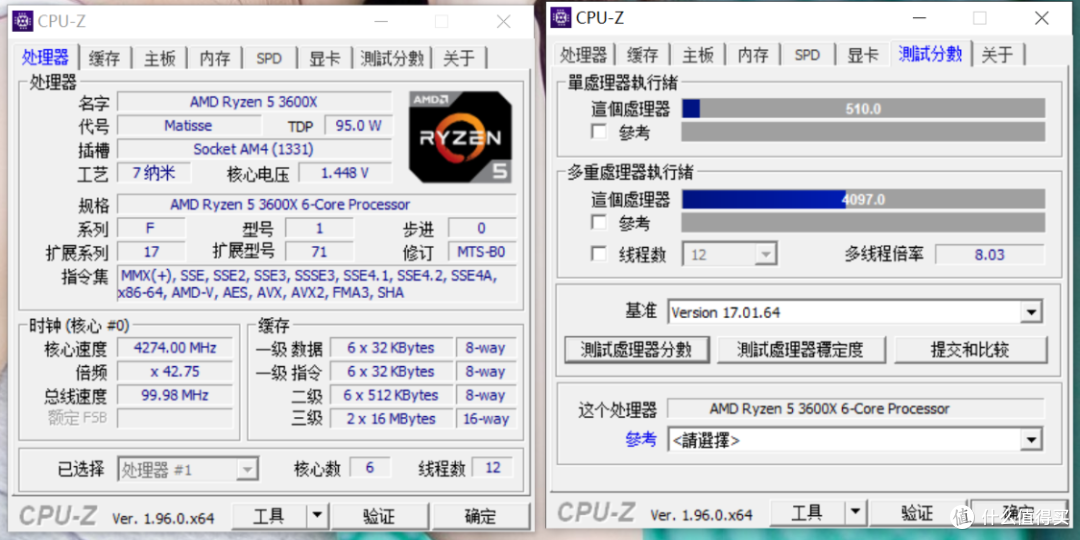The width and height of the screenshot is (1080, 540).
Task: Click 总线速度 value 99.98 MHz
Action: pyautogui.click(x=175, y=395)
